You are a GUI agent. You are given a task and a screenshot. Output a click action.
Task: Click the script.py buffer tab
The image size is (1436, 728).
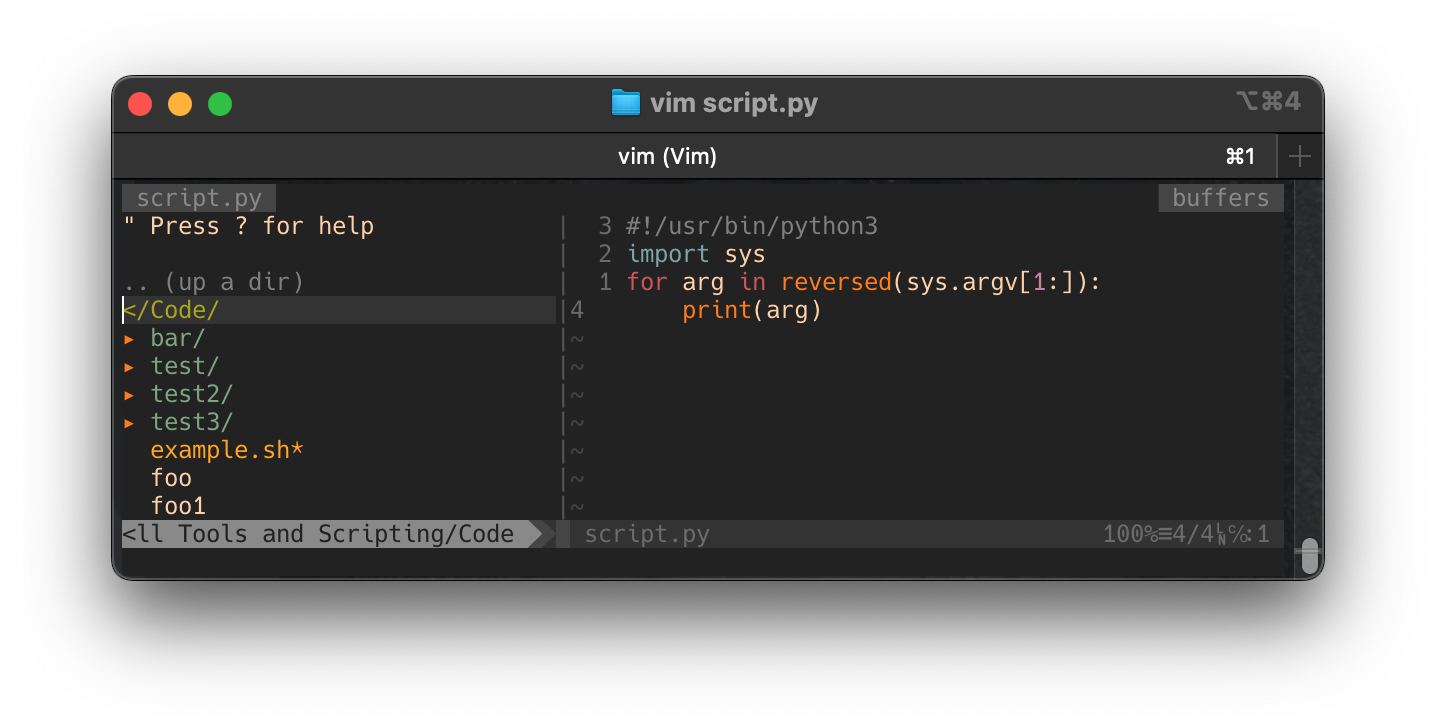pos(199,198)
